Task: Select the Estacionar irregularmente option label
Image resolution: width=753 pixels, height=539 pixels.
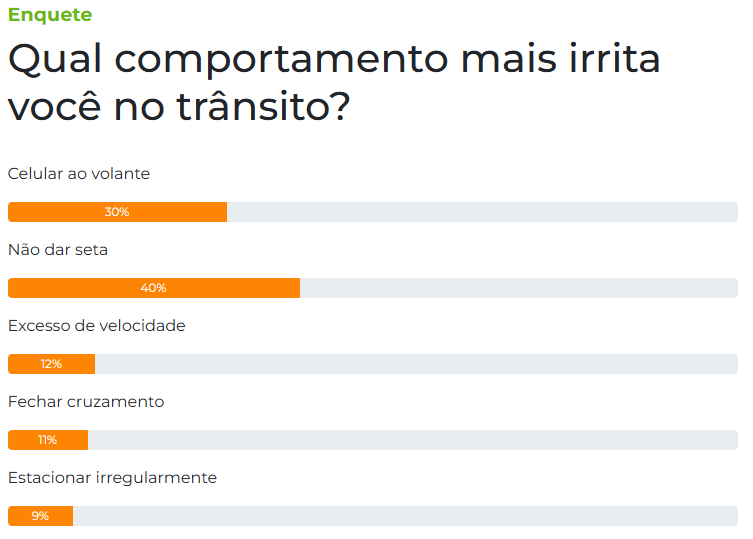Action: [112, 478]
